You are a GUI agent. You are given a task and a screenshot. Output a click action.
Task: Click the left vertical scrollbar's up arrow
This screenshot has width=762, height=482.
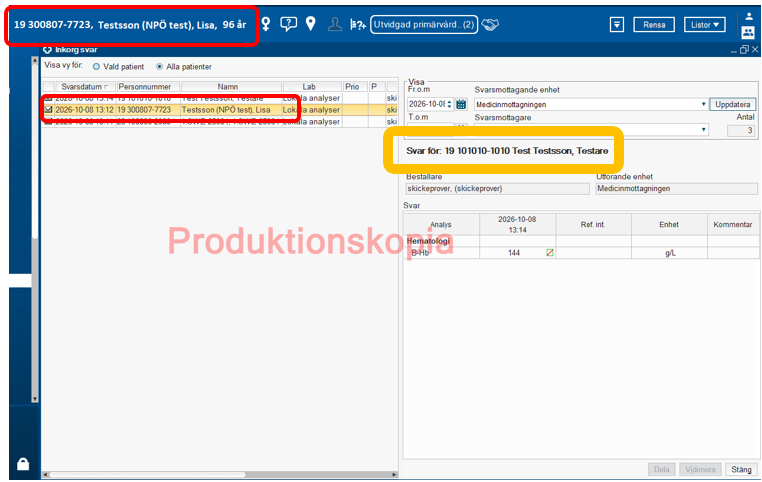[35, 60]
